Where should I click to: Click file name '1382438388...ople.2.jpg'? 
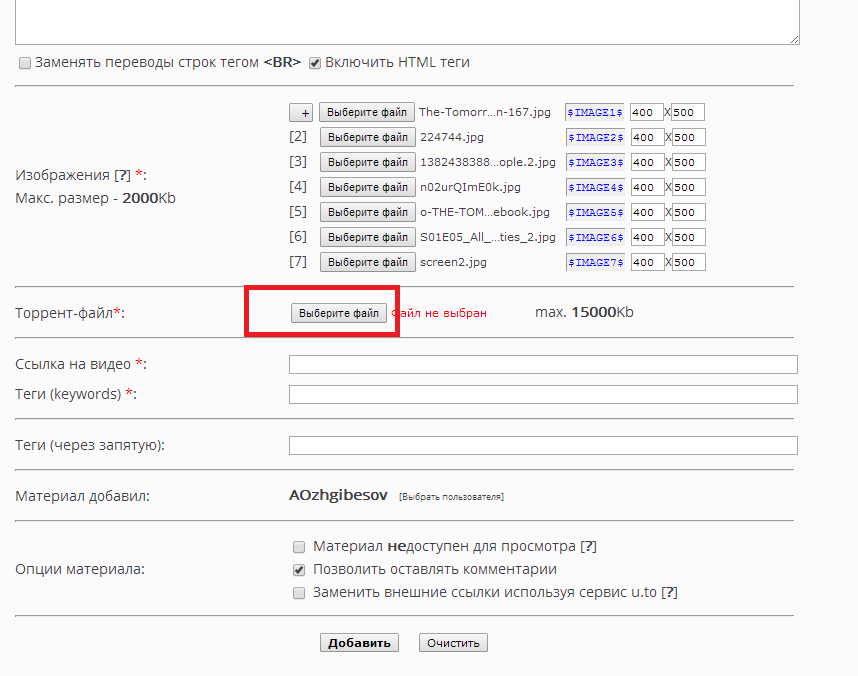click(x=488, y=163)
